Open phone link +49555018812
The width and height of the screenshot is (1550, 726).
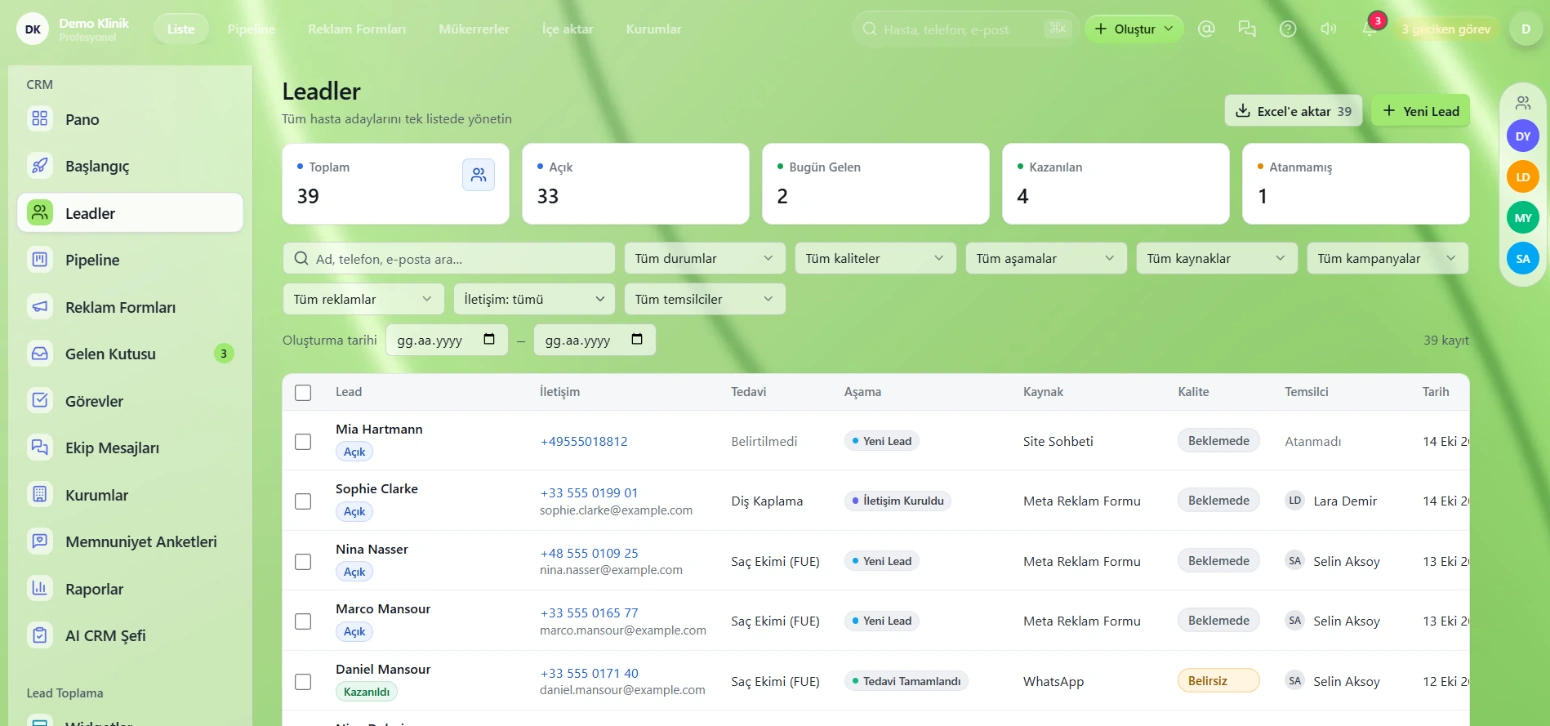coord(584,441)
